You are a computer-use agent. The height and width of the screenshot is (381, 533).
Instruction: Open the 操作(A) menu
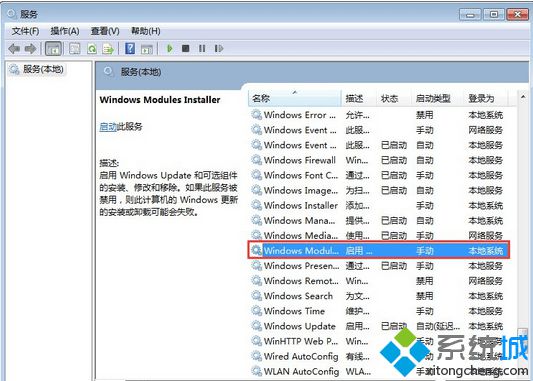[x=65, y=31]
